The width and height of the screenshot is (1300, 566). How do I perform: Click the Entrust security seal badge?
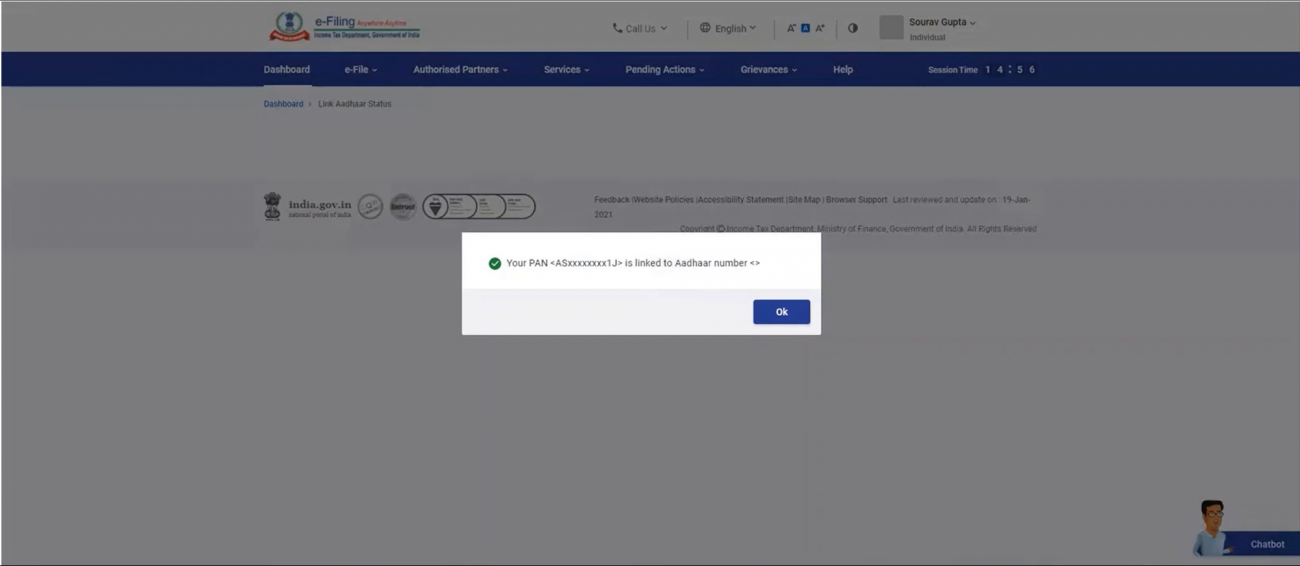(x=403, y=207)
